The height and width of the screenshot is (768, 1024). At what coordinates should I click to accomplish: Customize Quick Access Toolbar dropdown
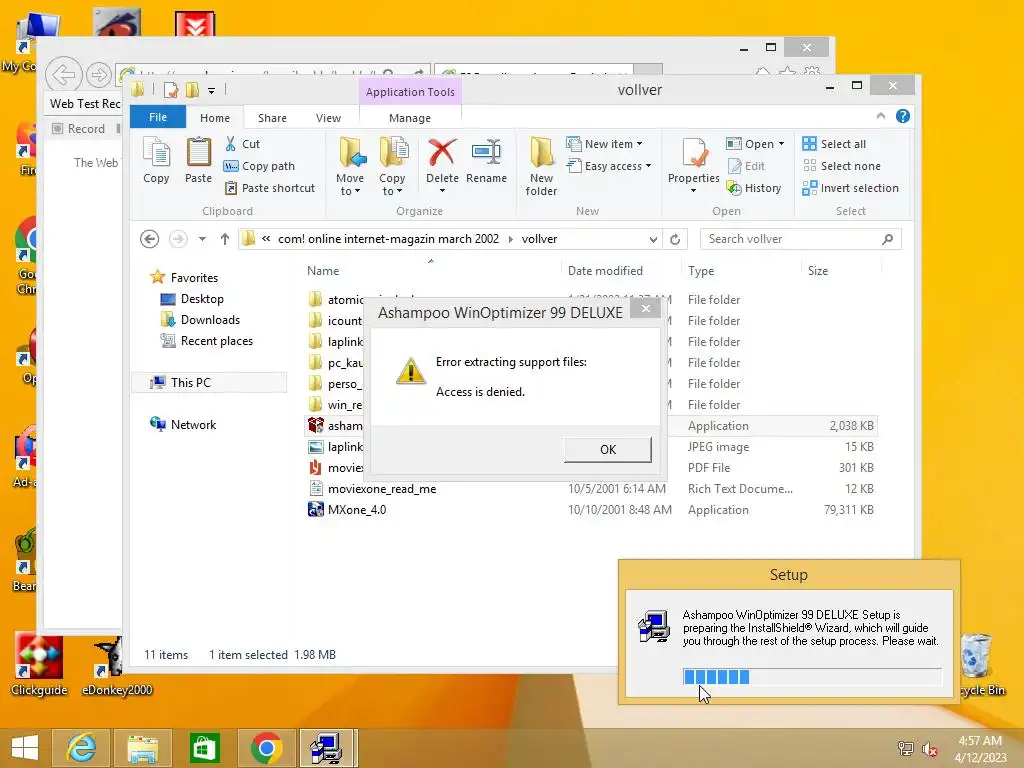[x=212, y=91]
